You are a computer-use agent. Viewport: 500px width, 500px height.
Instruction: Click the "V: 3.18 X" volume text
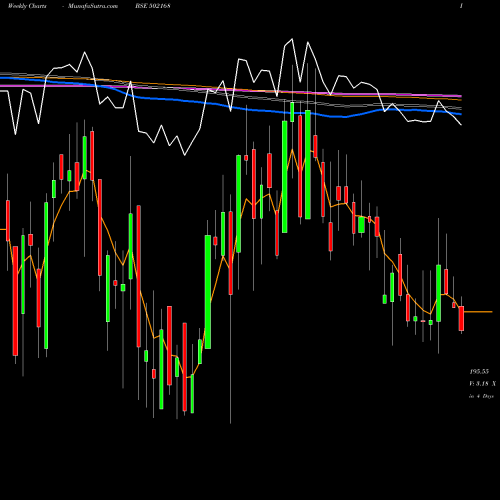click(x=482, y=384)
